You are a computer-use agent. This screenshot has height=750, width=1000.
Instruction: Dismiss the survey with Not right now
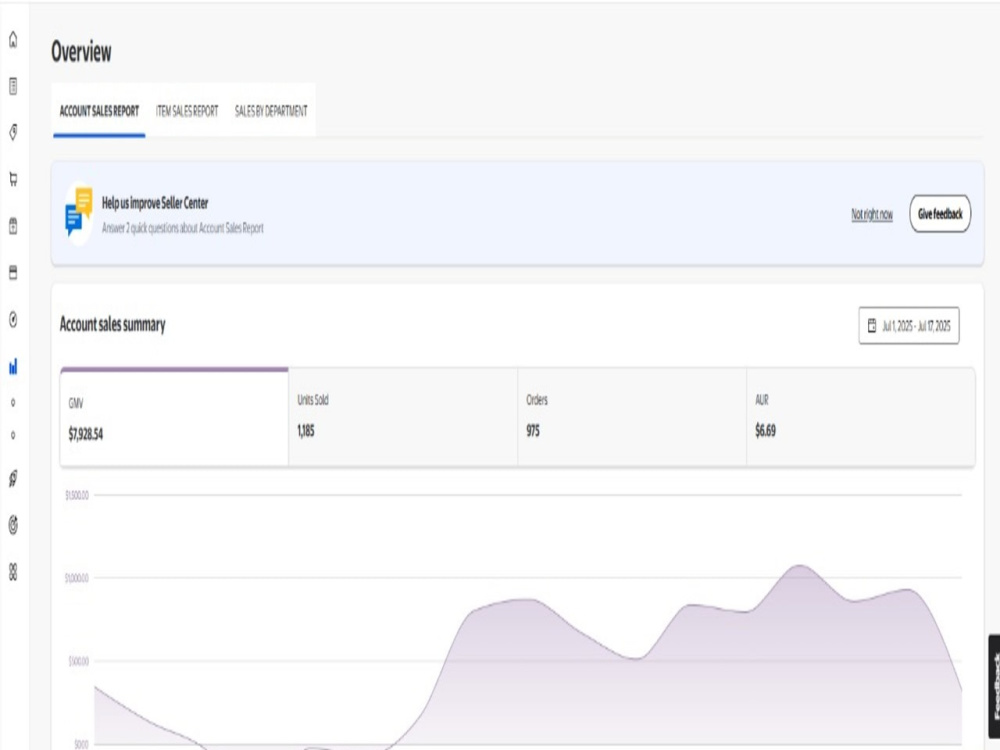click(872, 214)
